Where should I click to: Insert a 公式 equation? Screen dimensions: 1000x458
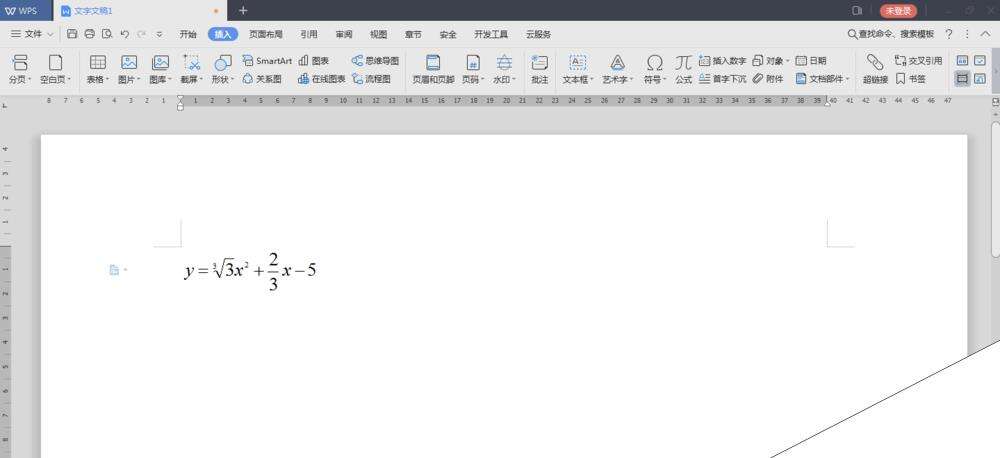pyautogui.click(x=683, y=70)
